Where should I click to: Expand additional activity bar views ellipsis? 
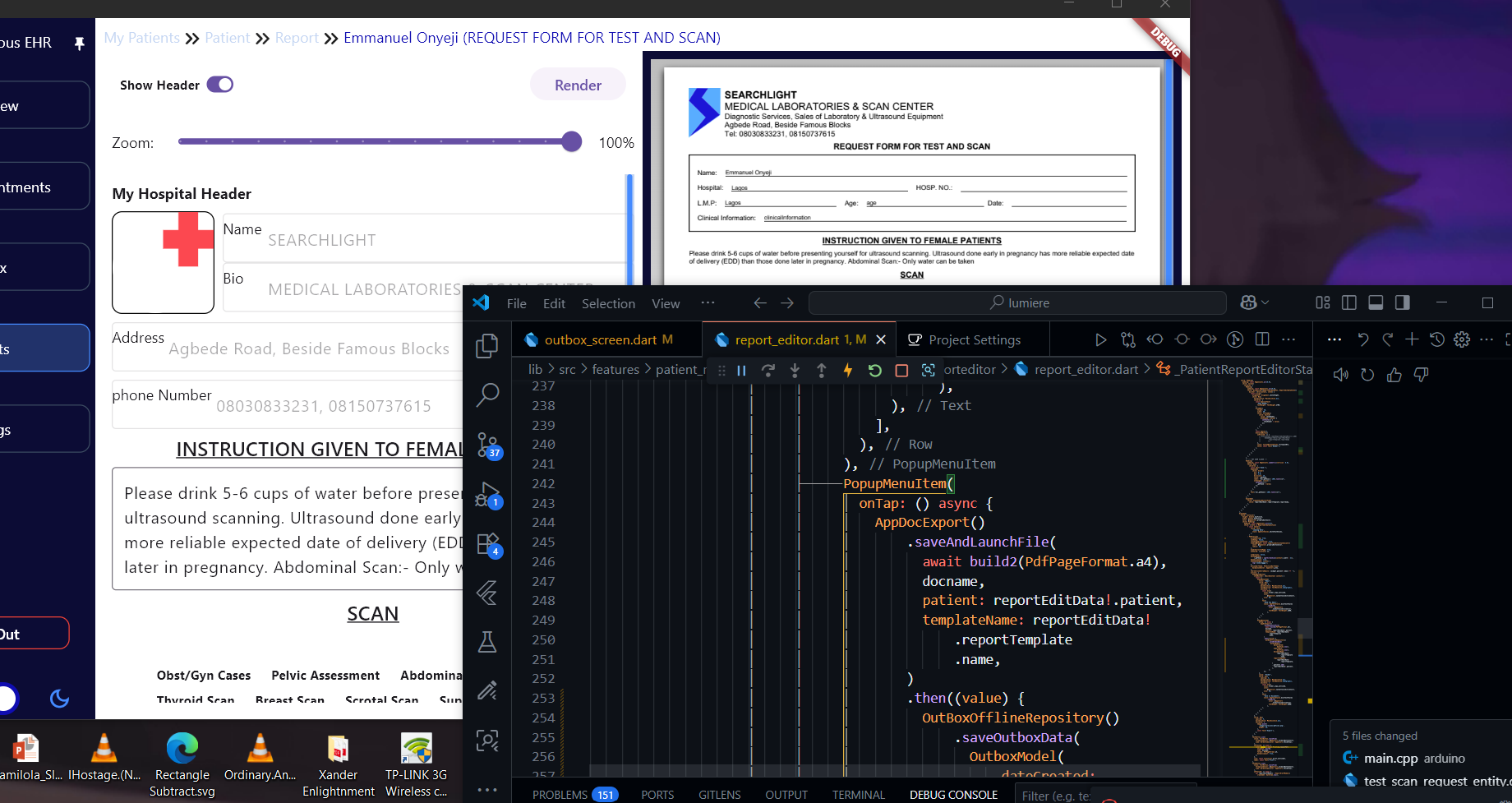(487, 789)
